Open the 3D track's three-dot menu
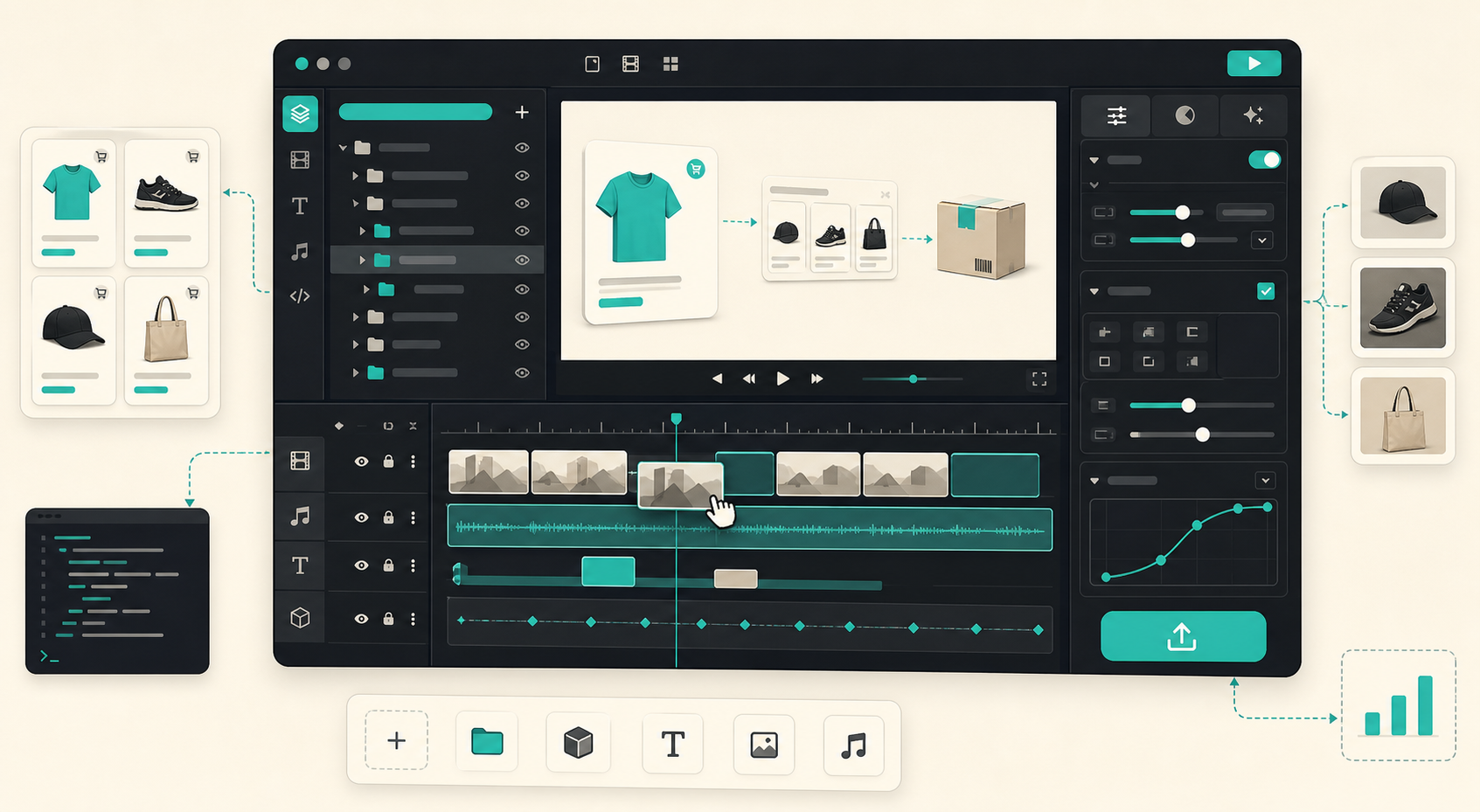The width and height of the screenshot is (1480, 812). [x=413, y=619]
